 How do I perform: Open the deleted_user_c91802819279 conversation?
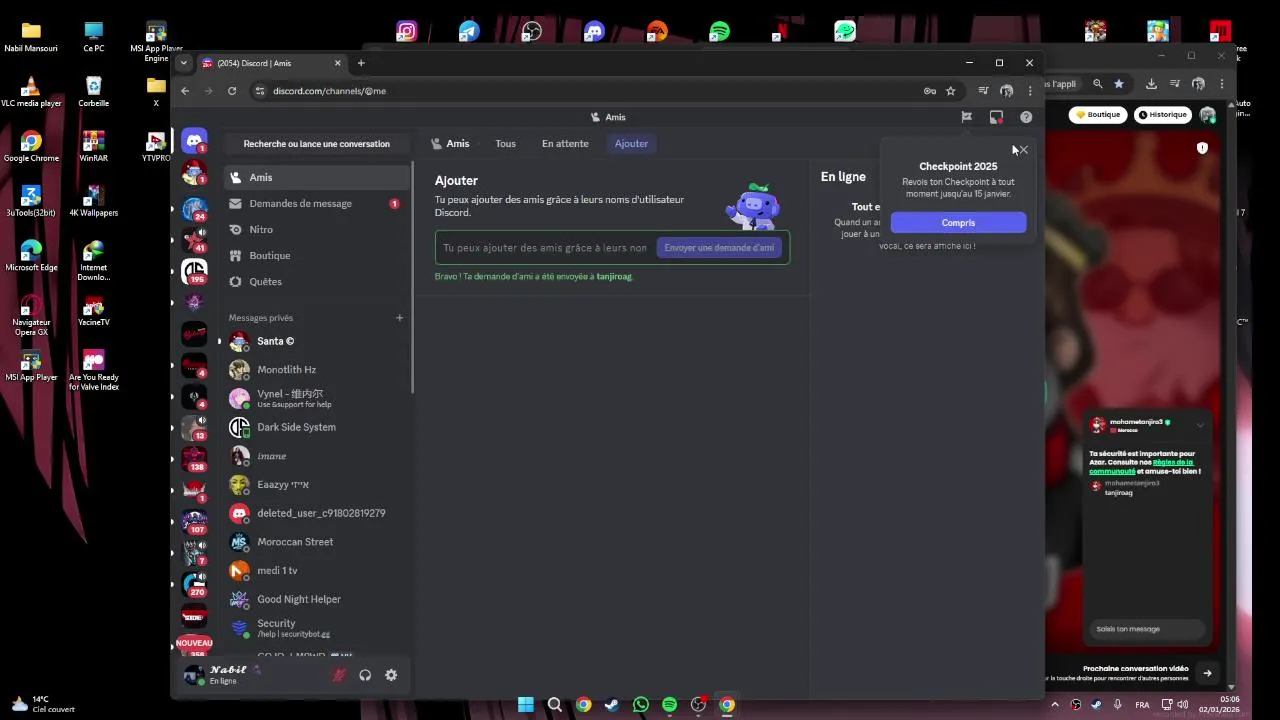point(316,514)
